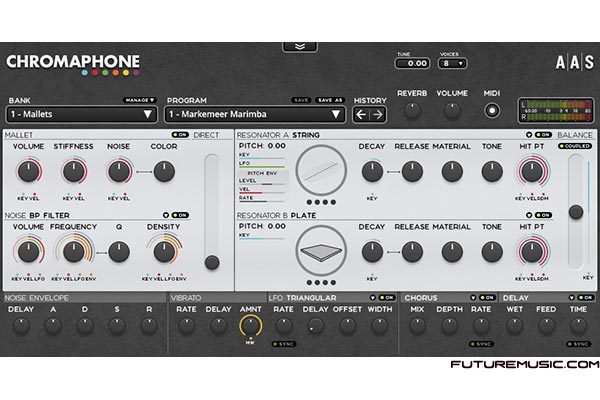Toggle the Coupled balance switch
This screenshot has width=600, height=400.
(575, 146)
